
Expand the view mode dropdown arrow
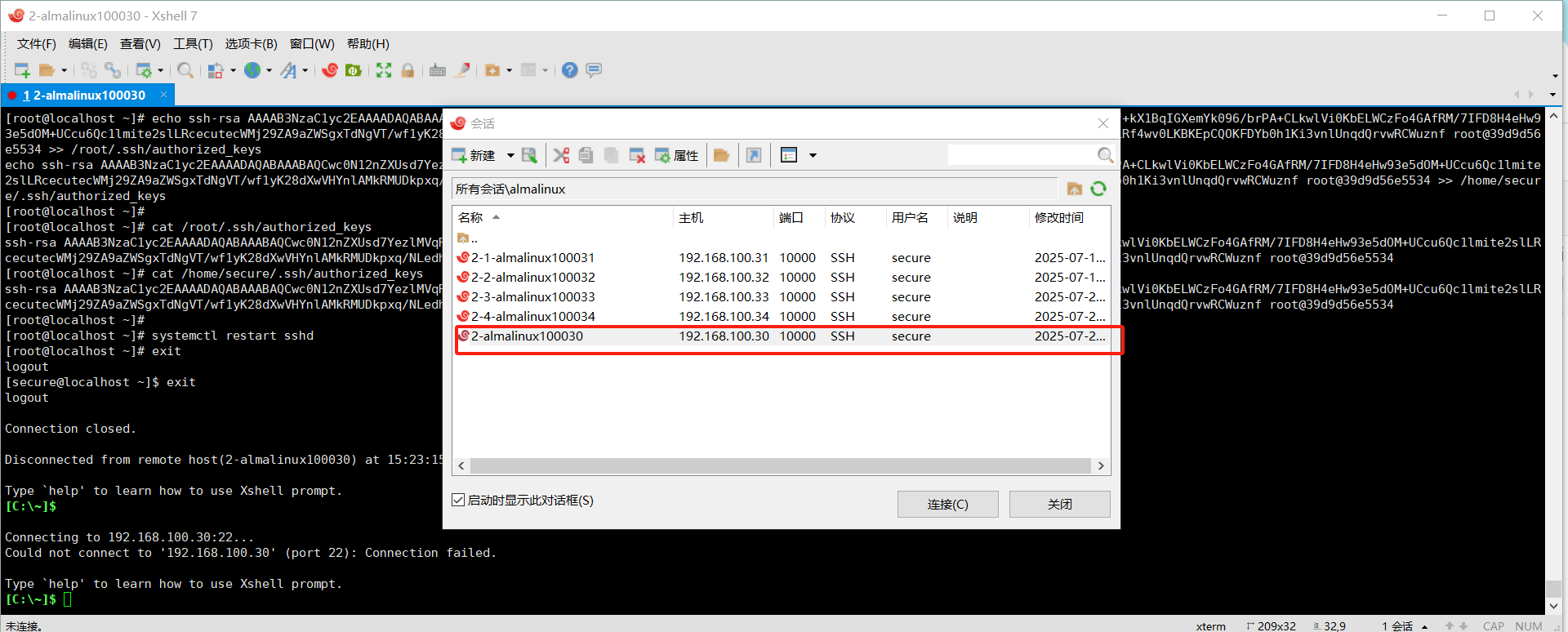(x=813, y=155)
